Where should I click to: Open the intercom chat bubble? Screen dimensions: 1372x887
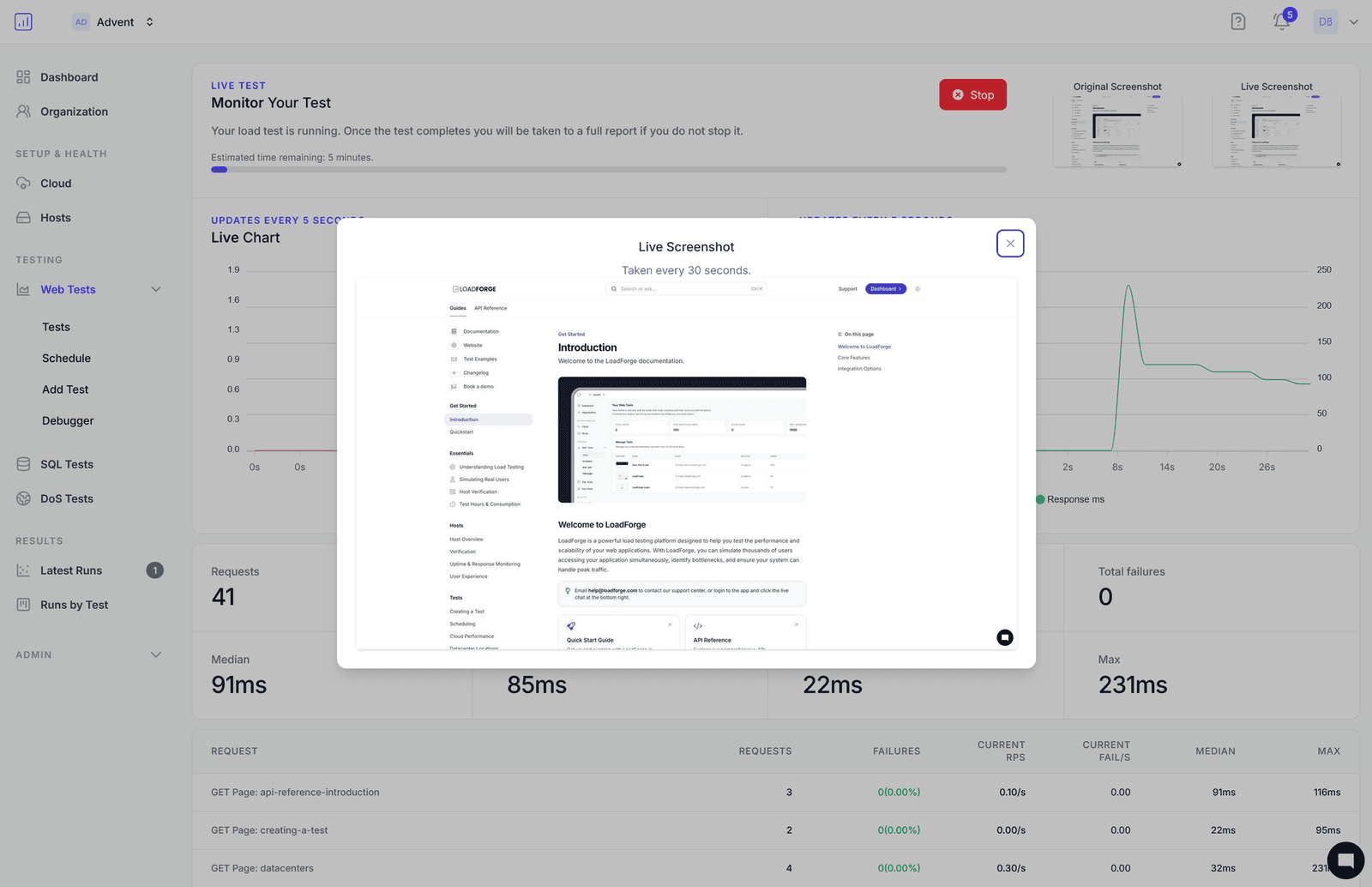click(x=1345, y=860)
